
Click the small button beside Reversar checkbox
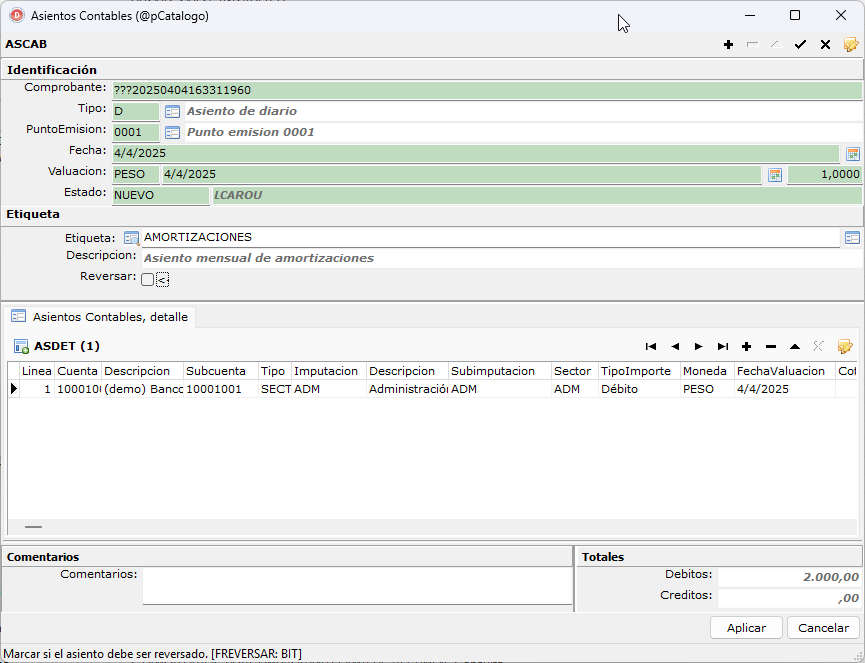[162, 280]
